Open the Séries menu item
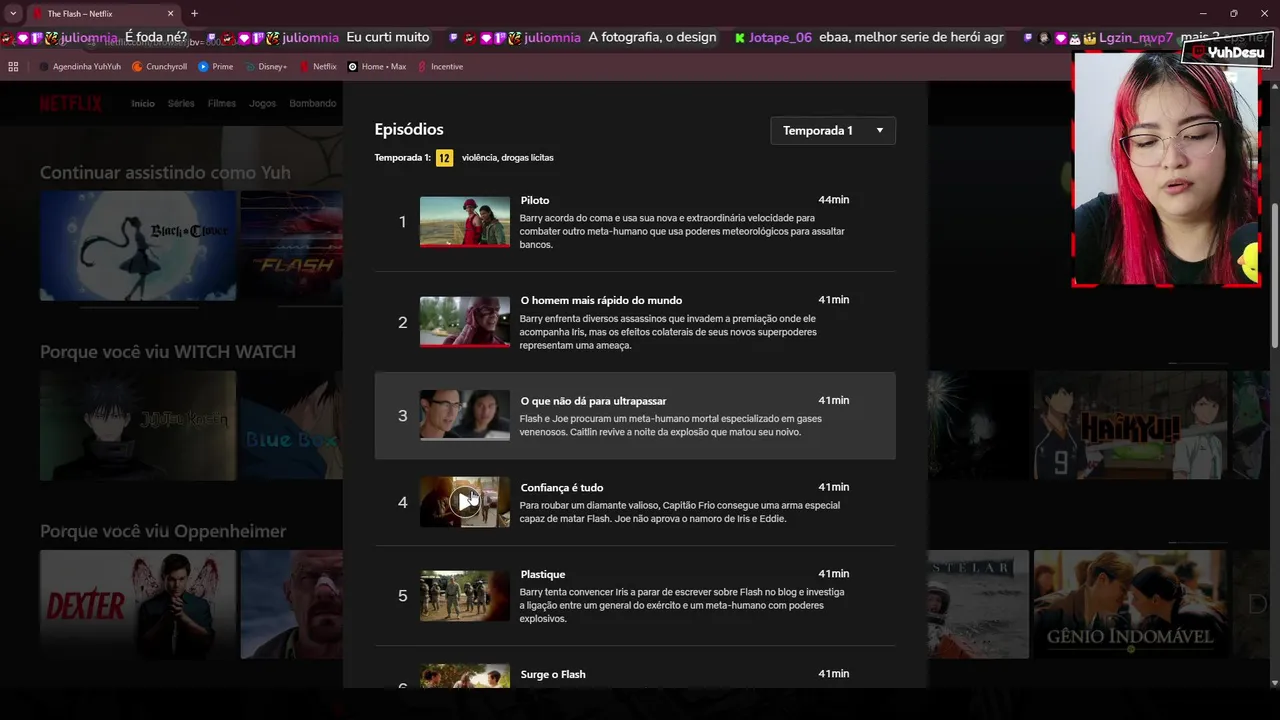The image size is (1280, 720). tap(181, 103)
